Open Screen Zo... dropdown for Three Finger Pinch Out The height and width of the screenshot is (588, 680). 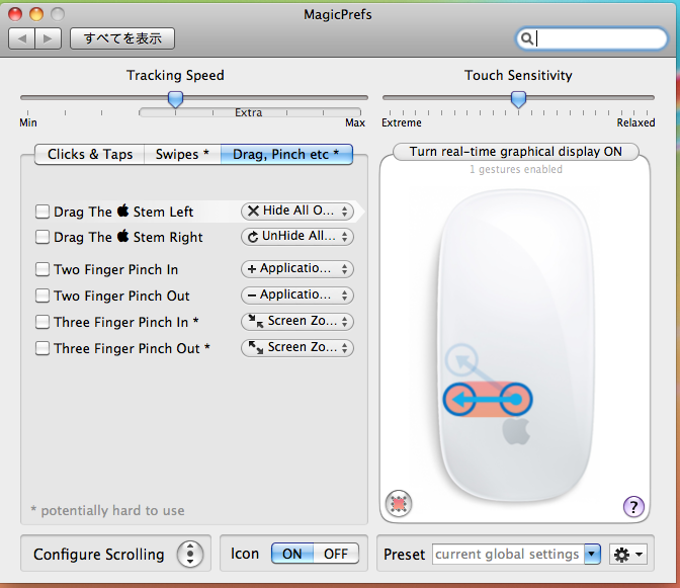coord(298,348)
